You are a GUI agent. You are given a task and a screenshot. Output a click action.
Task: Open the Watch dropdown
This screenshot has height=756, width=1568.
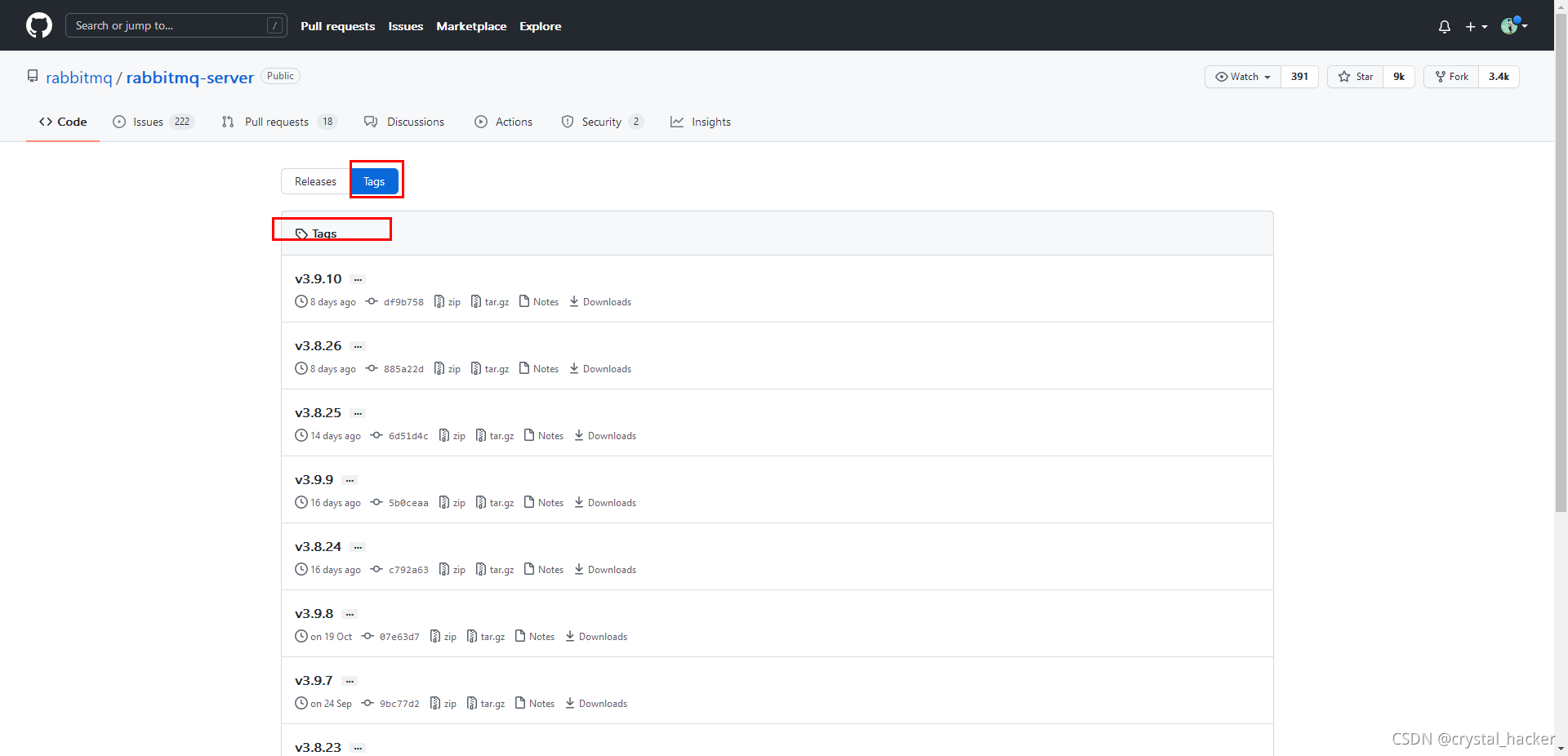tap(1243, 77)
